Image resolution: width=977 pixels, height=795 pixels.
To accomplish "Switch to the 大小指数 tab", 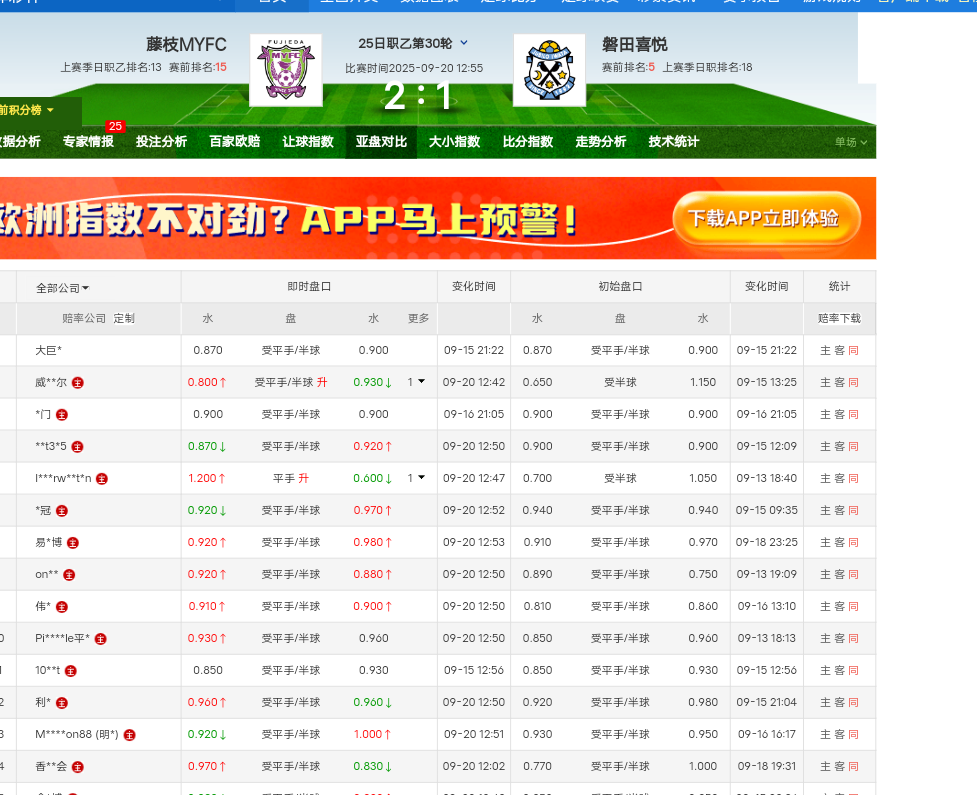I will tap(454, 142).
